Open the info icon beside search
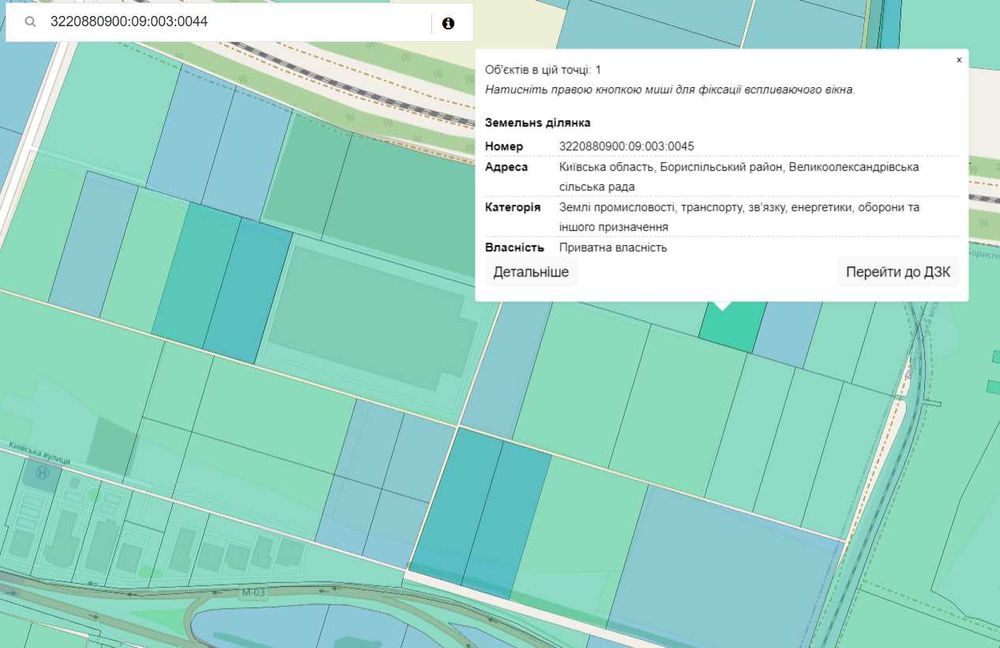This screenshot has width=1000, height=648. click(448, 22)
